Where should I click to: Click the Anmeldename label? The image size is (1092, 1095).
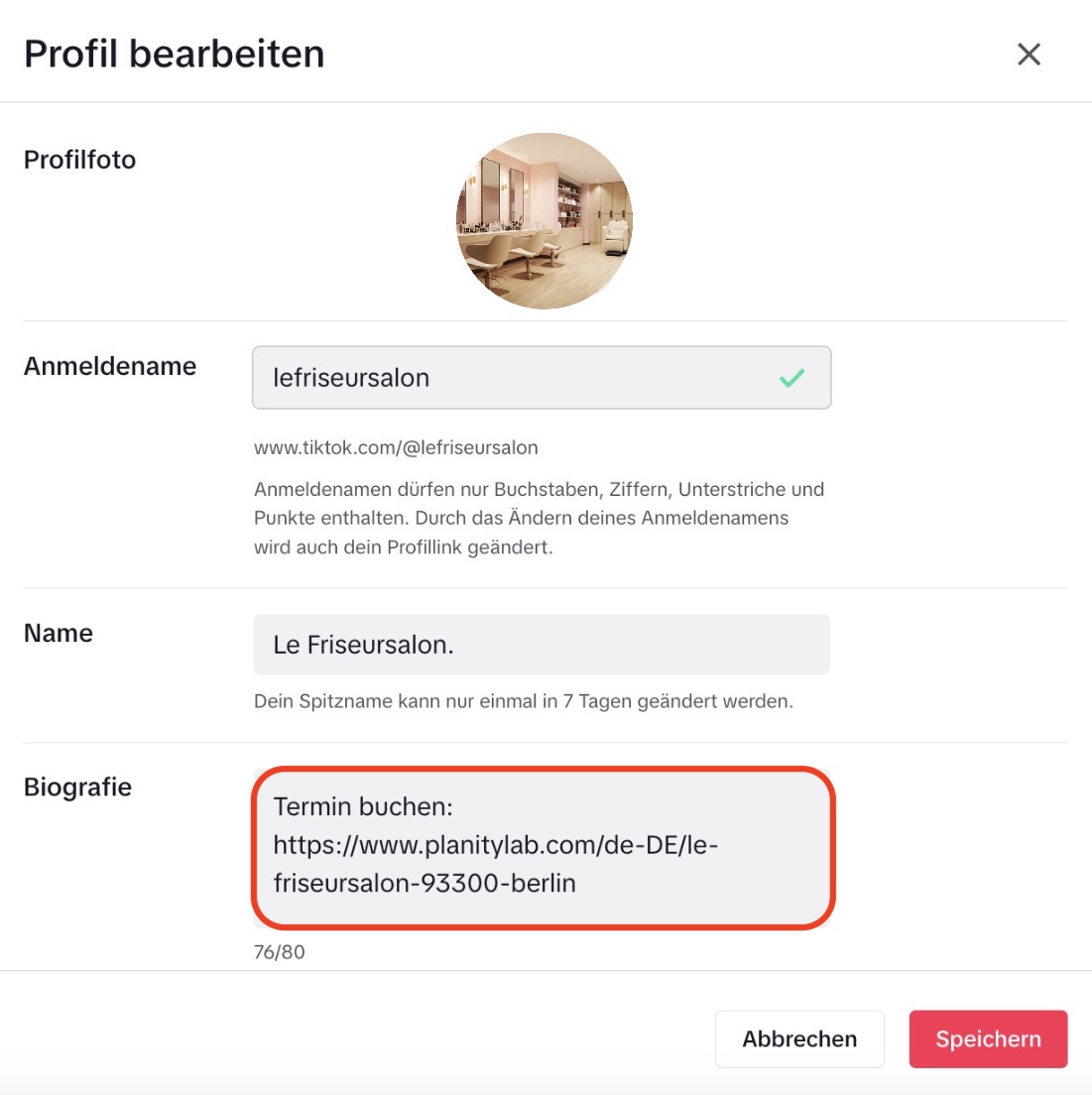coord(110,366)
